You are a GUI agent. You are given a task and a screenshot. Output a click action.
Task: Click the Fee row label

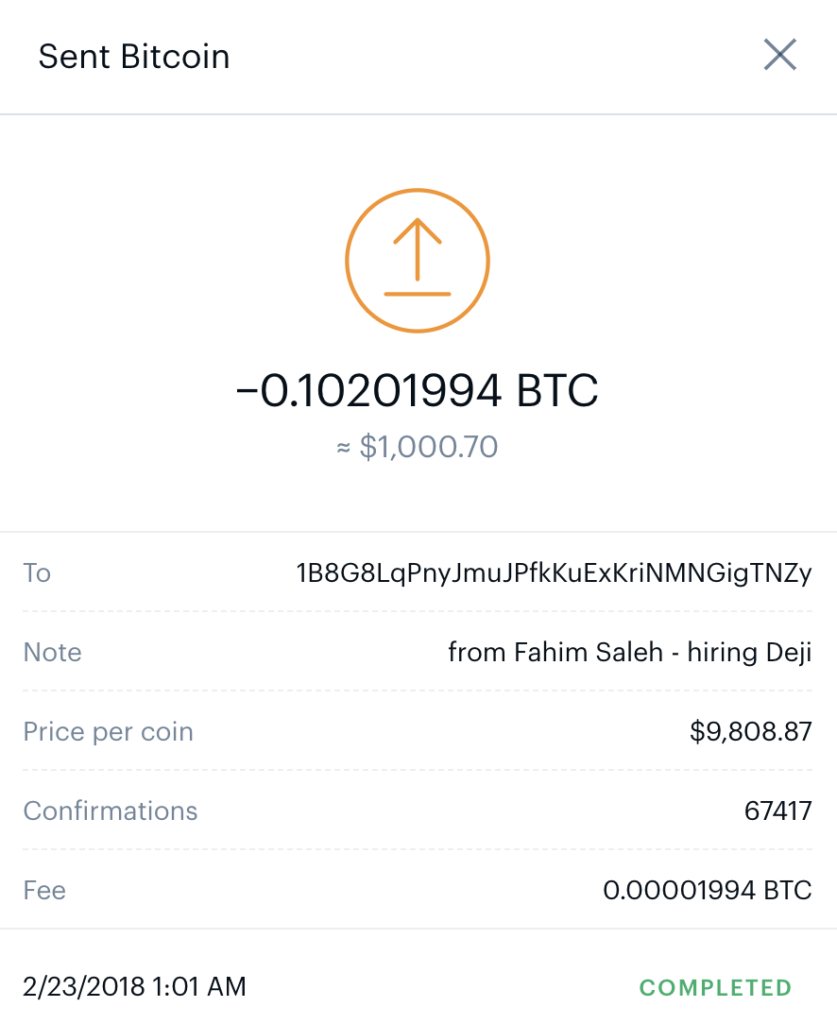[x=44, y=889]
